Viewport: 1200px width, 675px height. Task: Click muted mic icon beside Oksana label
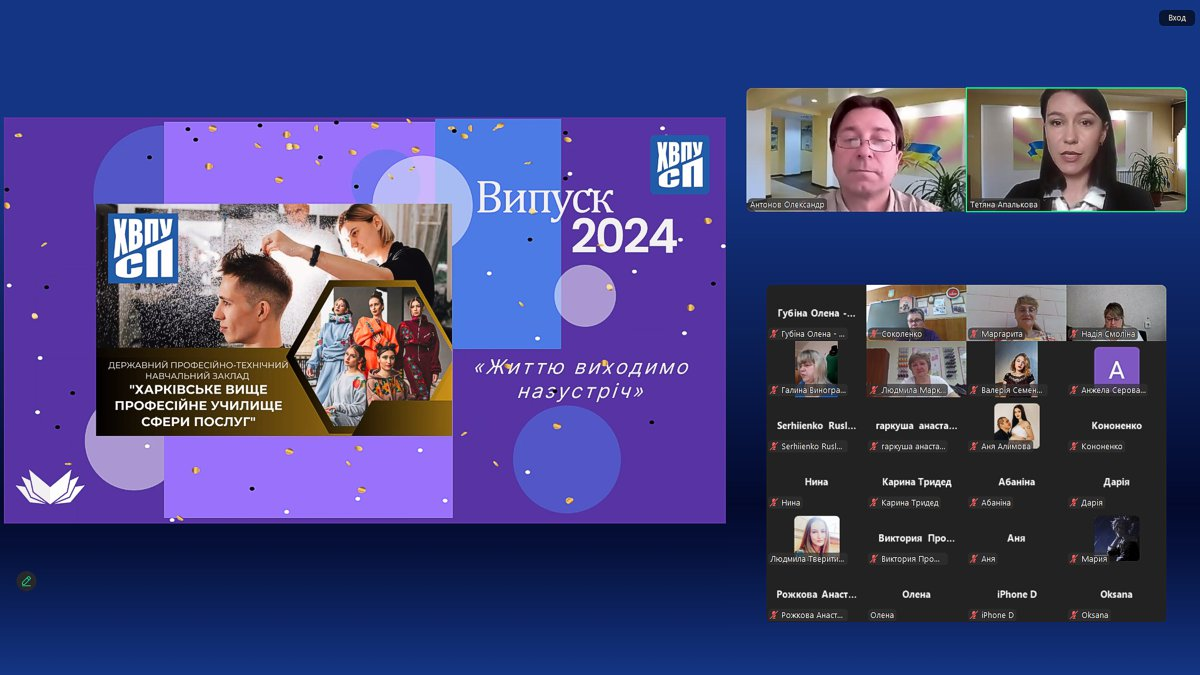pyautogui.click(x=1074, y=615)
